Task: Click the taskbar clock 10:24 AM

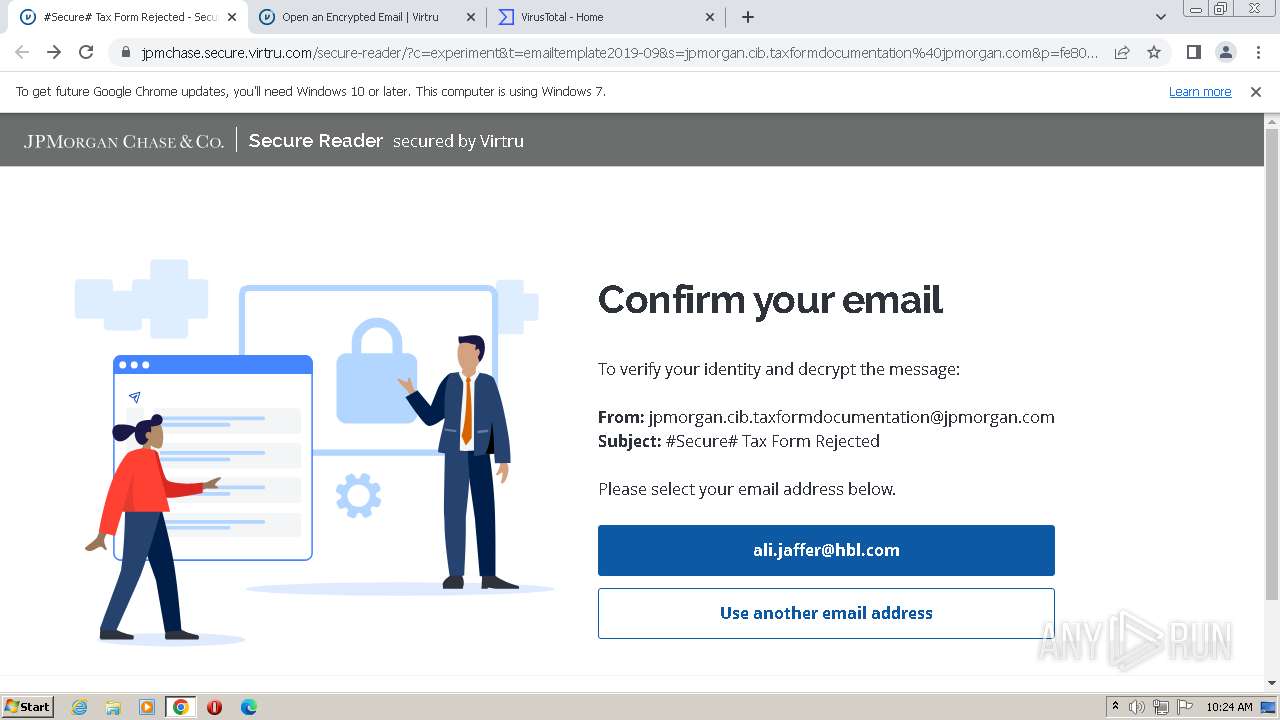Action: click(1229, 707)
